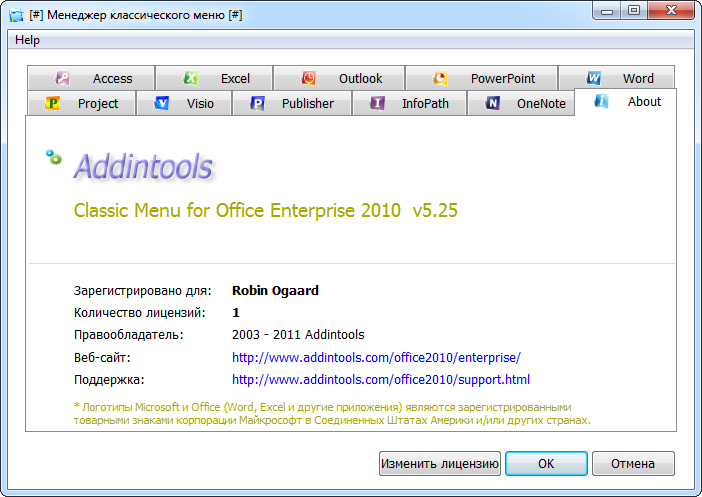Select the About tab label
Screen dimensions: 702x497
pyautogui.click(x=644, y=102)
